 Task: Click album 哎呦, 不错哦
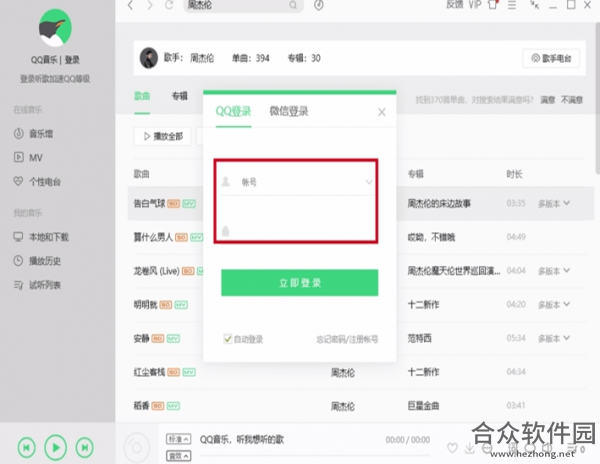tap(431, 238)
